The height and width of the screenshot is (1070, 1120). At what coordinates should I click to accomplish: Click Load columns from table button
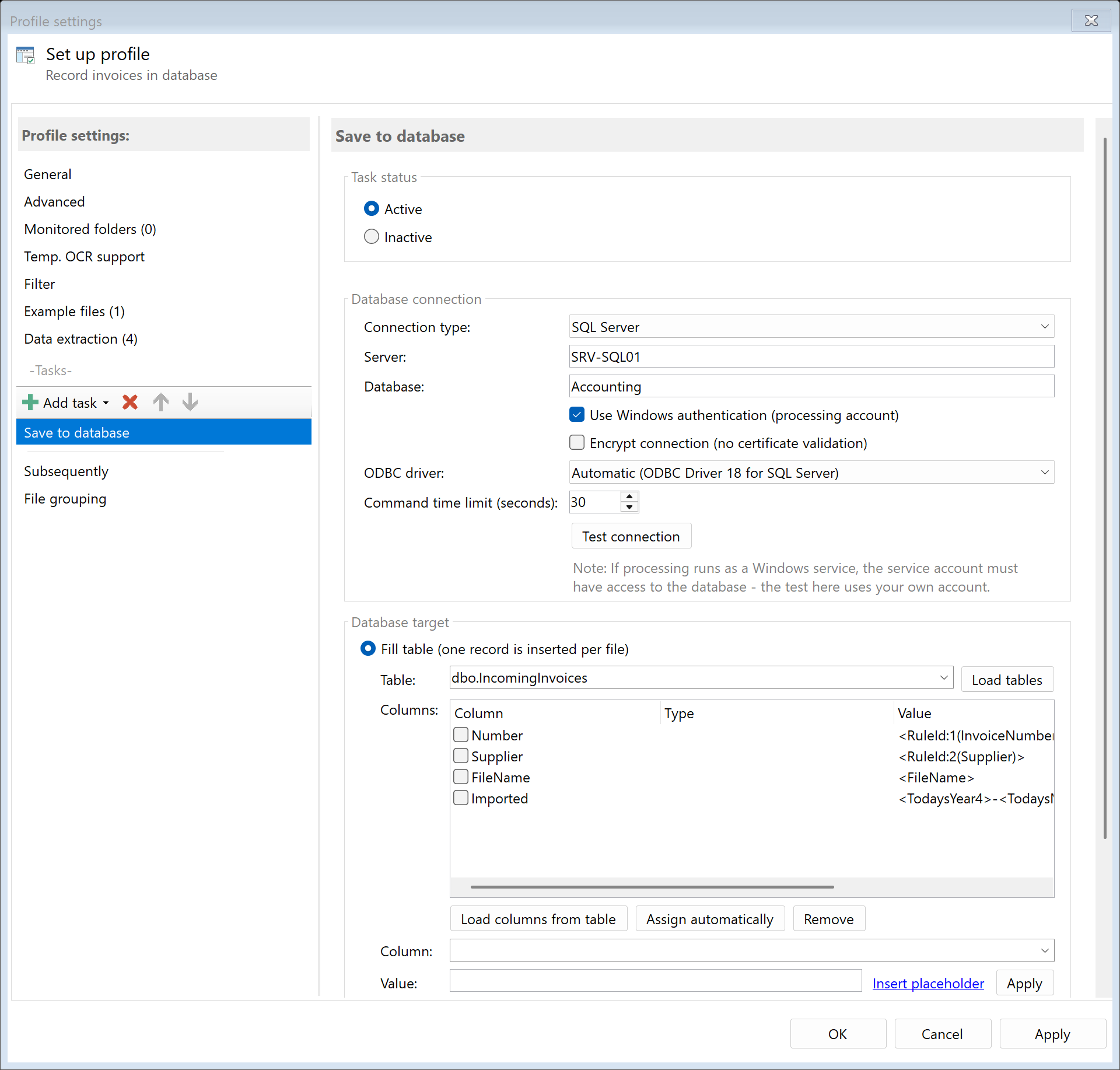click(x=538, y=919)
